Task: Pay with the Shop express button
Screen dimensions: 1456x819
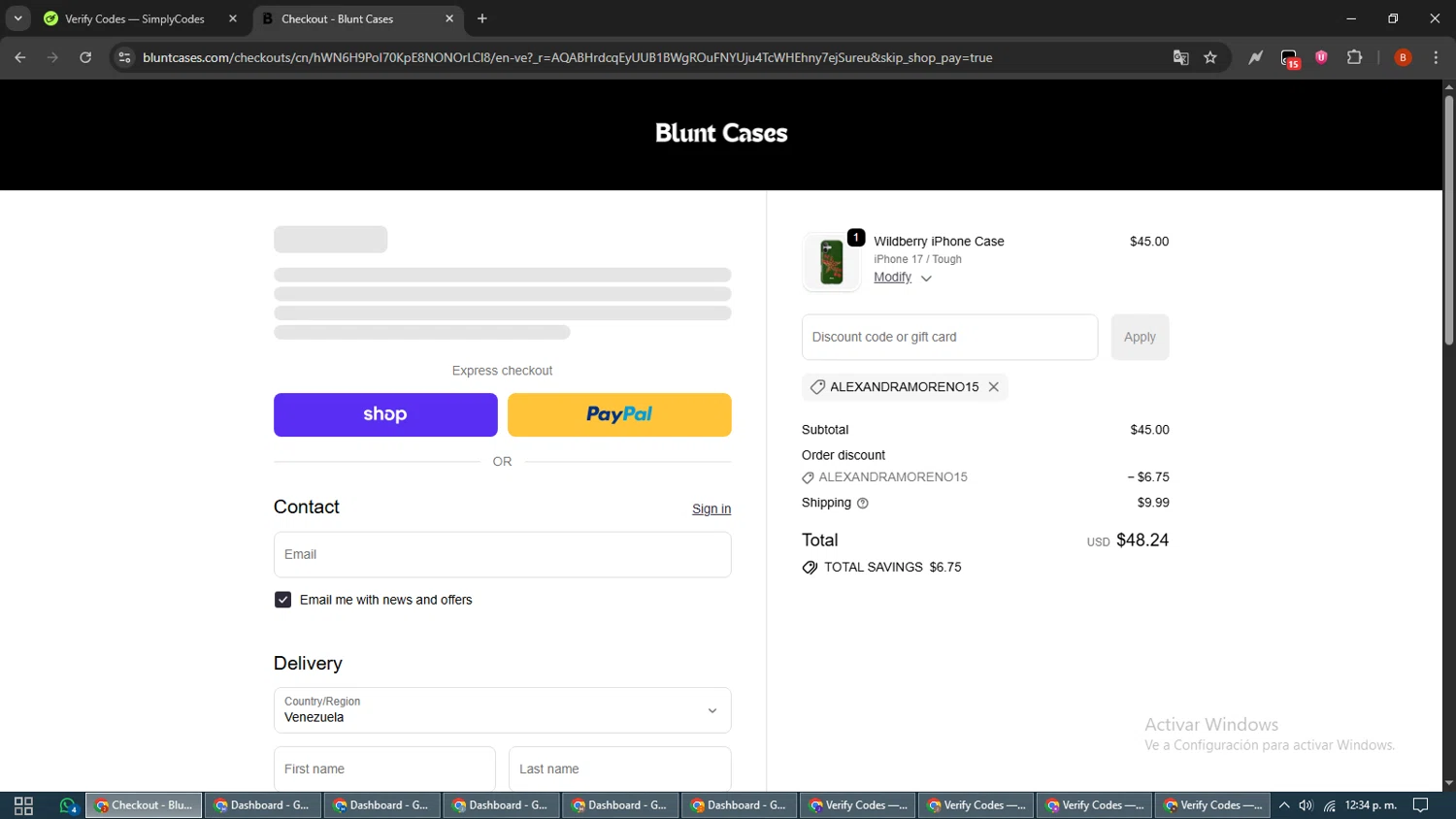Action: [385, 414]
